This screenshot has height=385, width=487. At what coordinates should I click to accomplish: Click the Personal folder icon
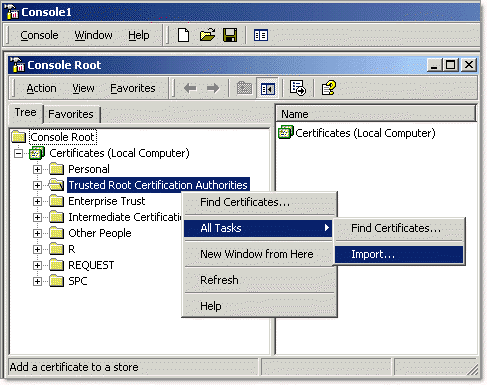(57, 169)
